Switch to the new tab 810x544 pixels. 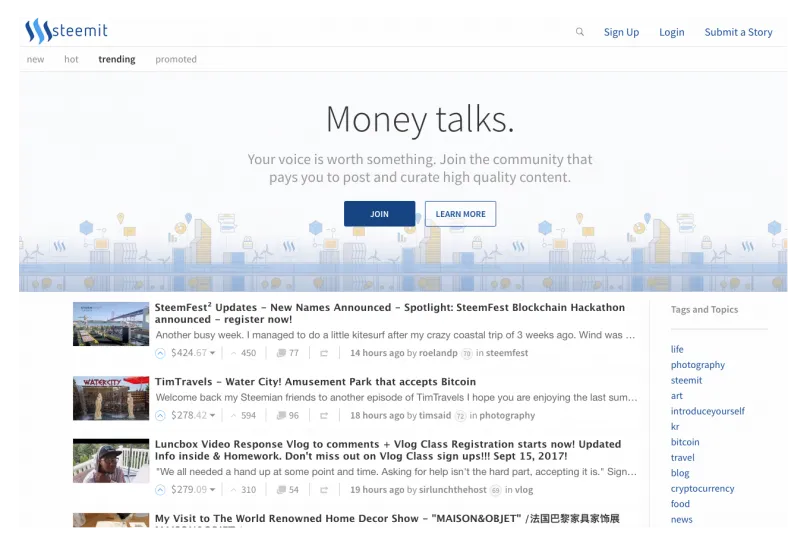pyautogui.click(x=36, y=59)
